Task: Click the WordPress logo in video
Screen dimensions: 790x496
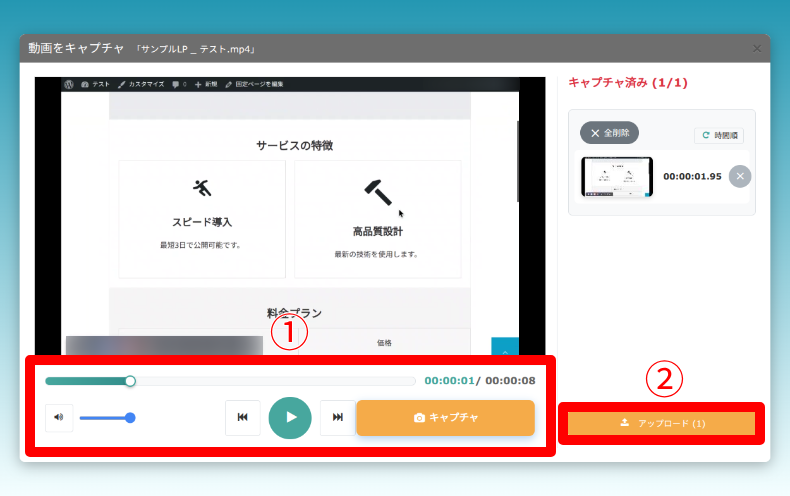Action: click(69, 84)
